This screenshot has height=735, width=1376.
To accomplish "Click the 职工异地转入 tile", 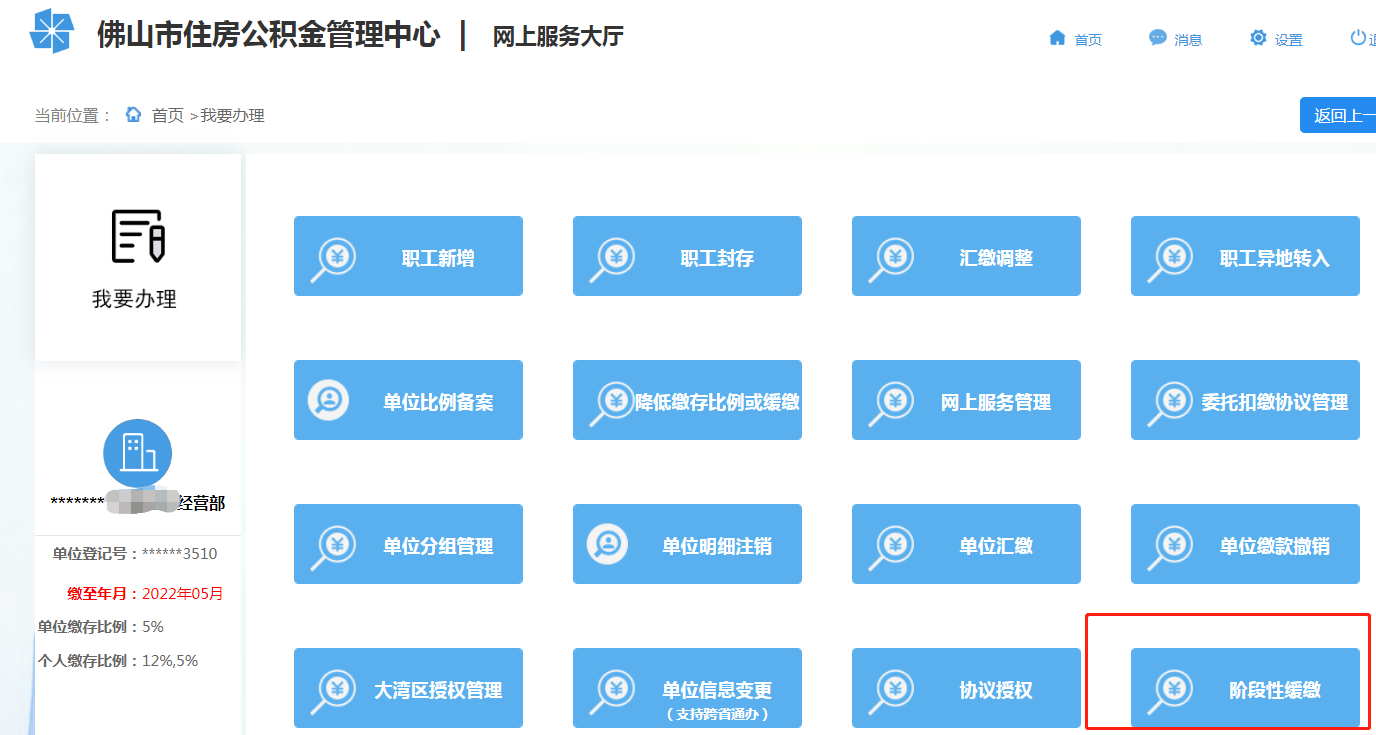I will pyautogui.click(x=1245, y=255).
